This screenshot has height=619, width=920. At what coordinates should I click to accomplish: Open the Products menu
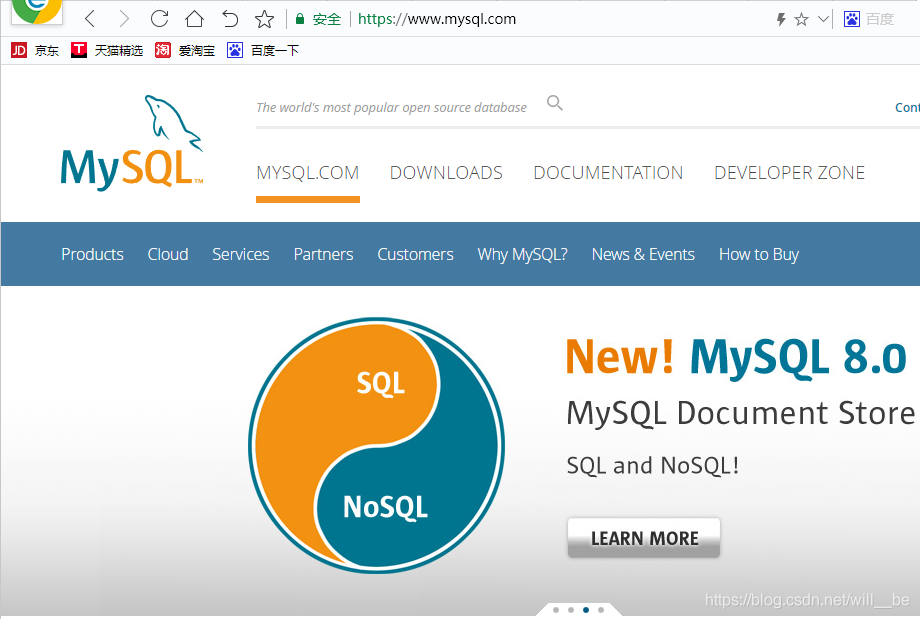click(x=92, y=254)
